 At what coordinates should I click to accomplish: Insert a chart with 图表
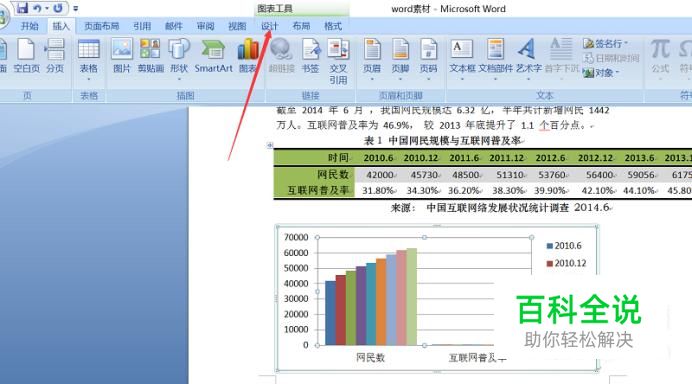pyautogui.click(x=248, y=56)
